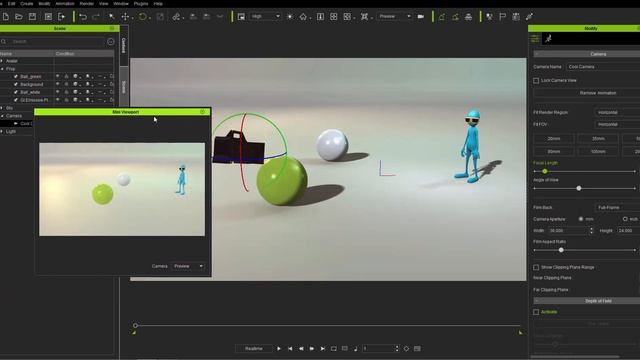The image size is (640, 360).
Task: Click the add keyframe diamond icon
Action: pos(406,349)
